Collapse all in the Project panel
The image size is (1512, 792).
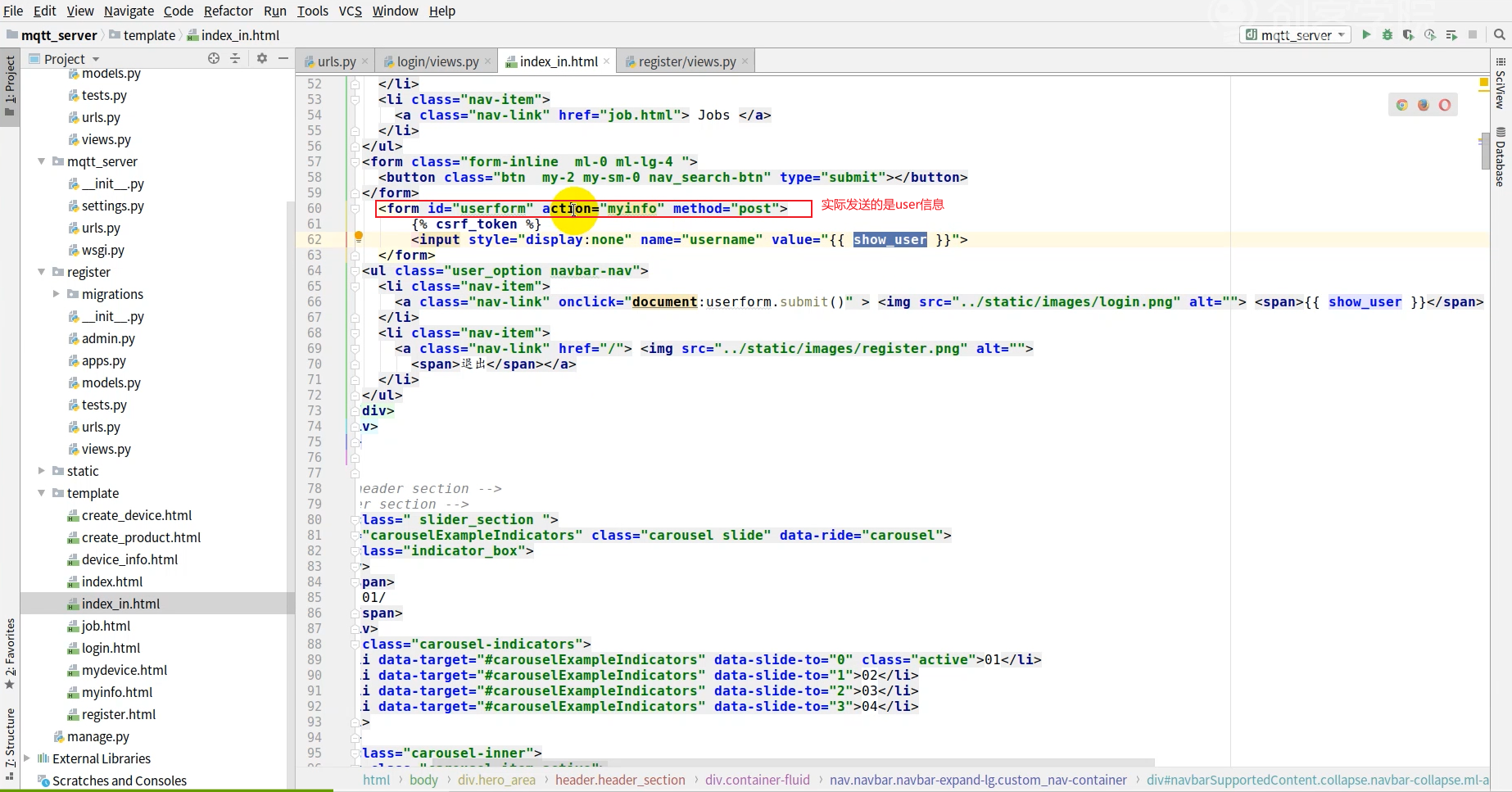[x=235, y=58]
